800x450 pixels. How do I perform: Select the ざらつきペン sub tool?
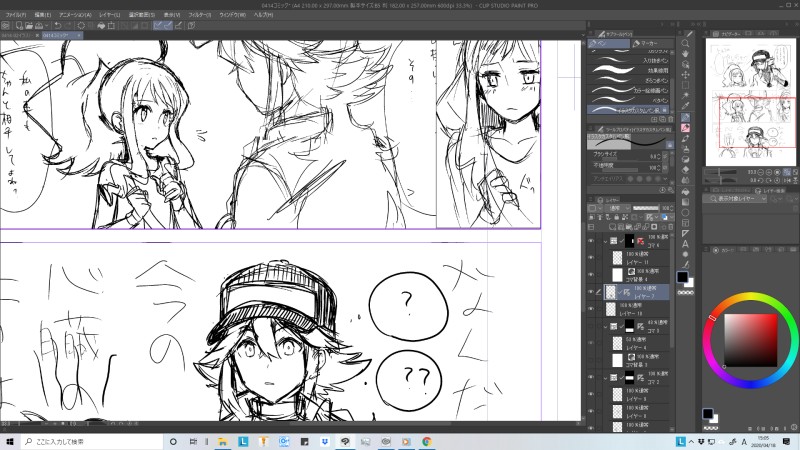(x=629, y=81)
